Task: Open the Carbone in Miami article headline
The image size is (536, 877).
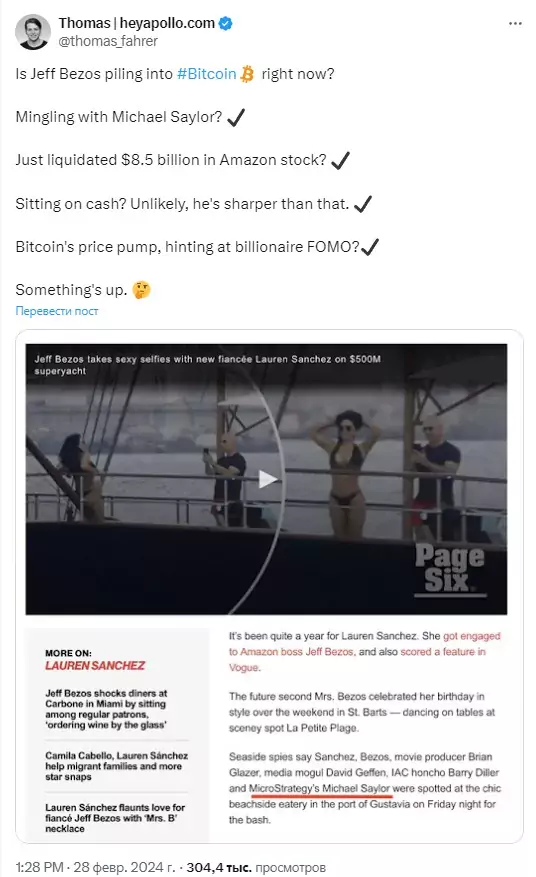Action: pos(106,709)
